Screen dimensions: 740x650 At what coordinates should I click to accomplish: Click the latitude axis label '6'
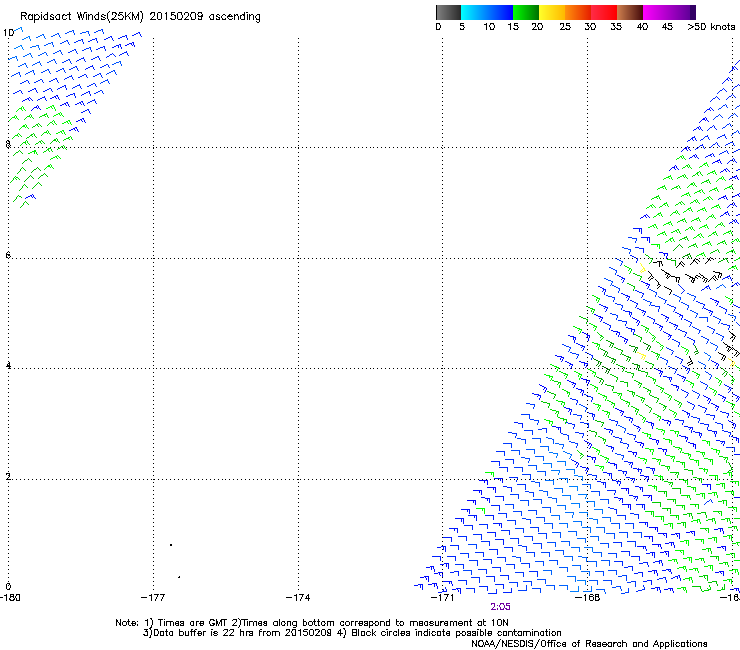point(8,255)
